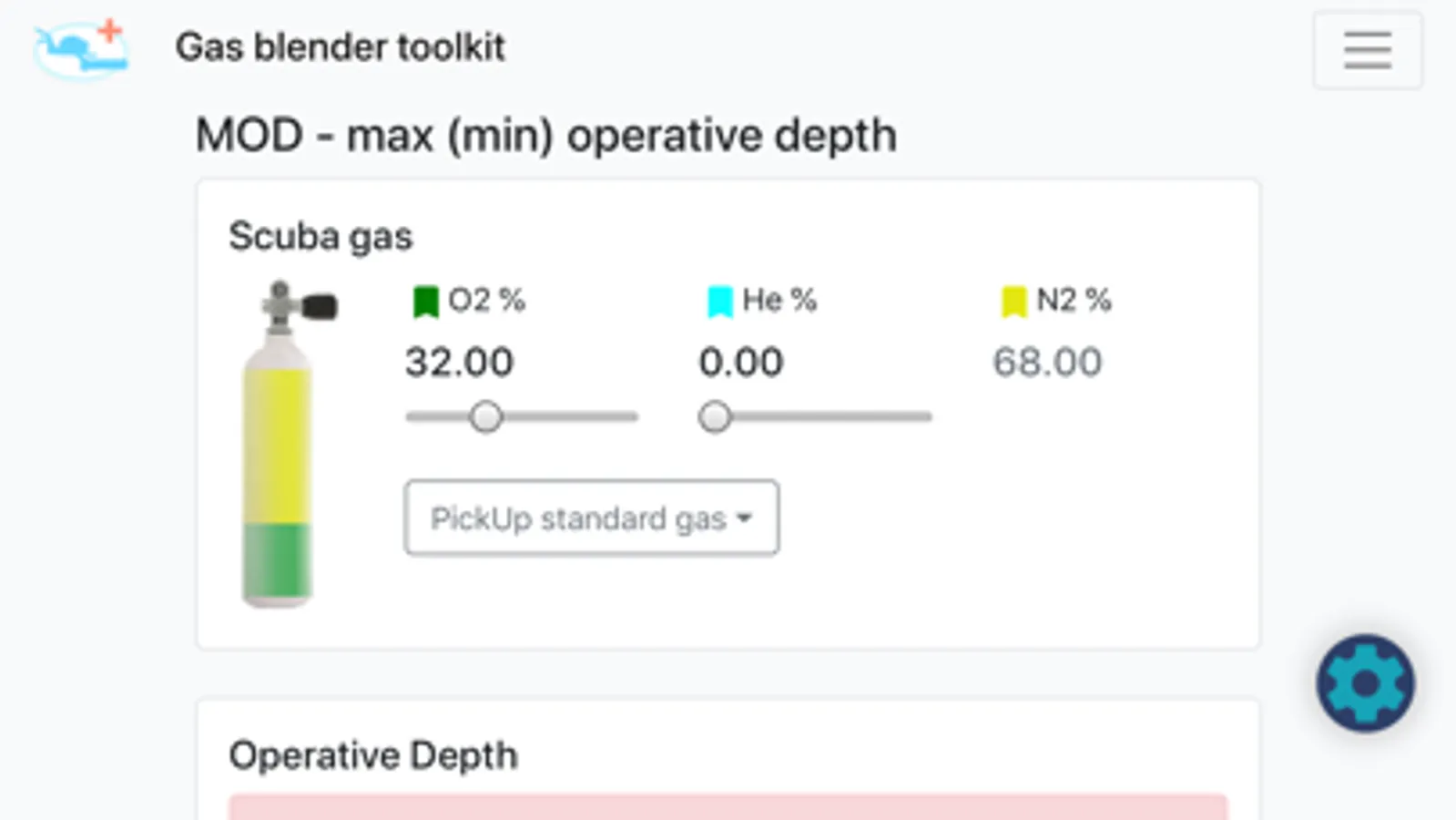Image resolution: width=1456 pixels, height=820 pixels.
Task: Click the Scuba gas card title
Action: tap(321, 237)
